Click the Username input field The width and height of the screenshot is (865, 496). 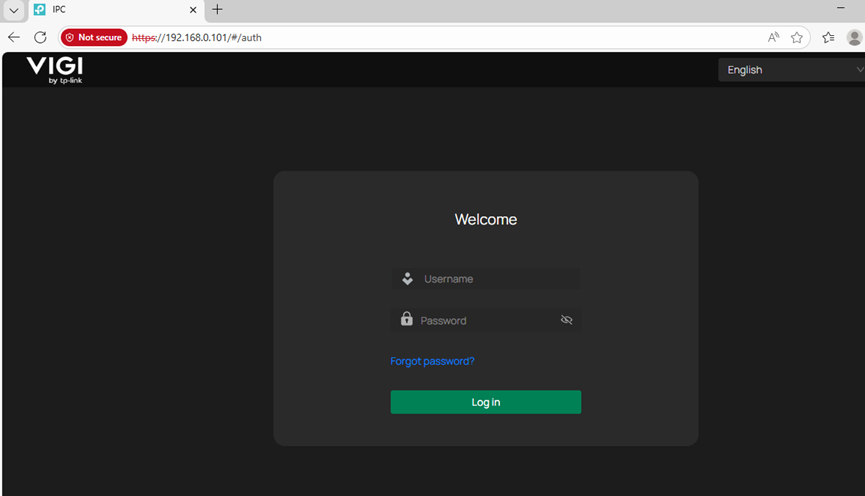click(x=485, y=279)
